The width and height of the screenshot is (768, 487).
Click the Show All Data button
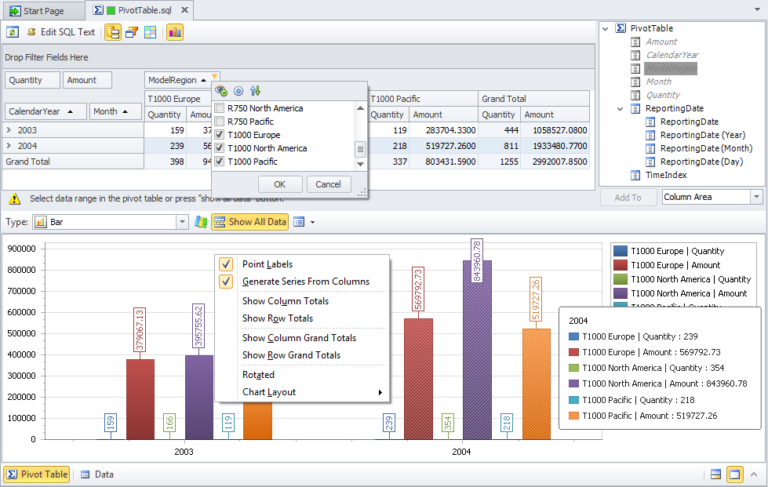249,221
